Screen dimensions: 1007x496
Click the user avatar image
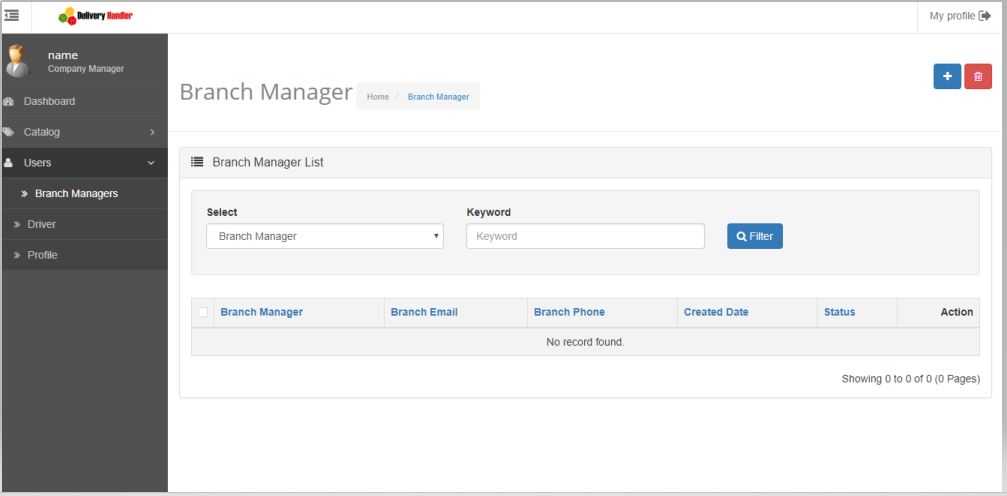[16, 61]
